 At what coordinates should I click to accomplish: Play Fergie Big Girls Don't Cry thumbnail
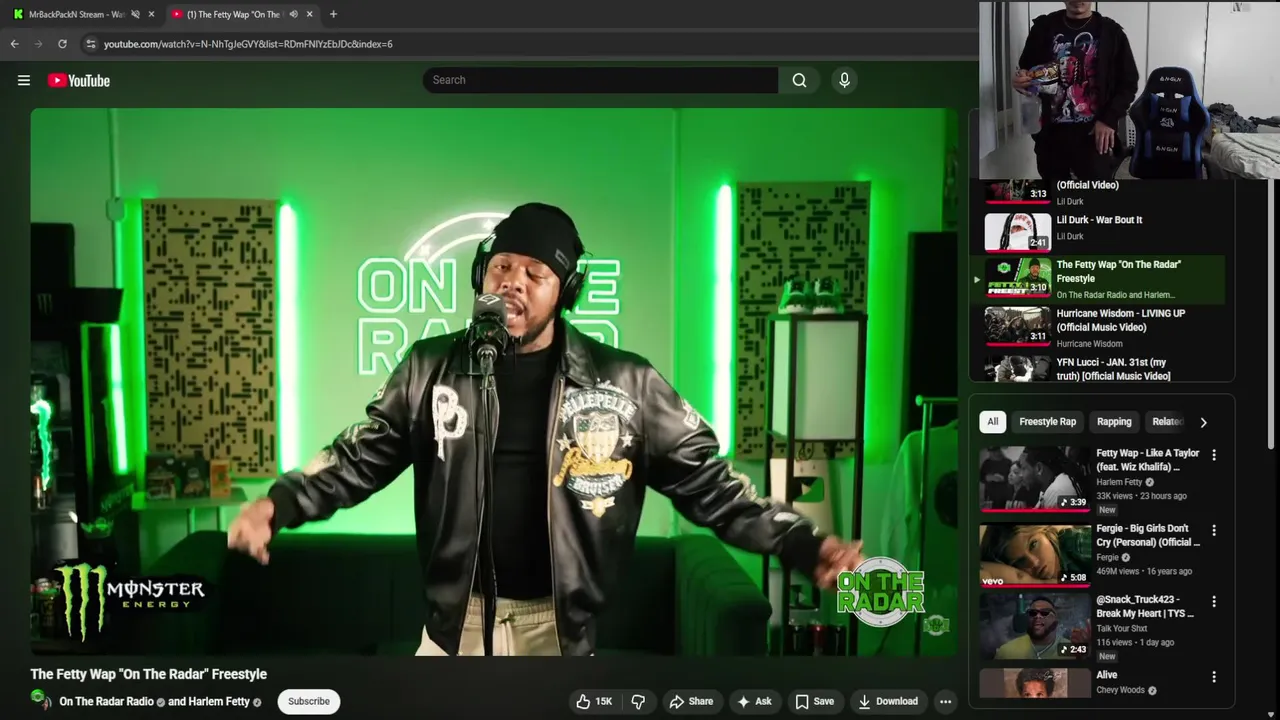pyautogui.click(x=1035, y=554)
